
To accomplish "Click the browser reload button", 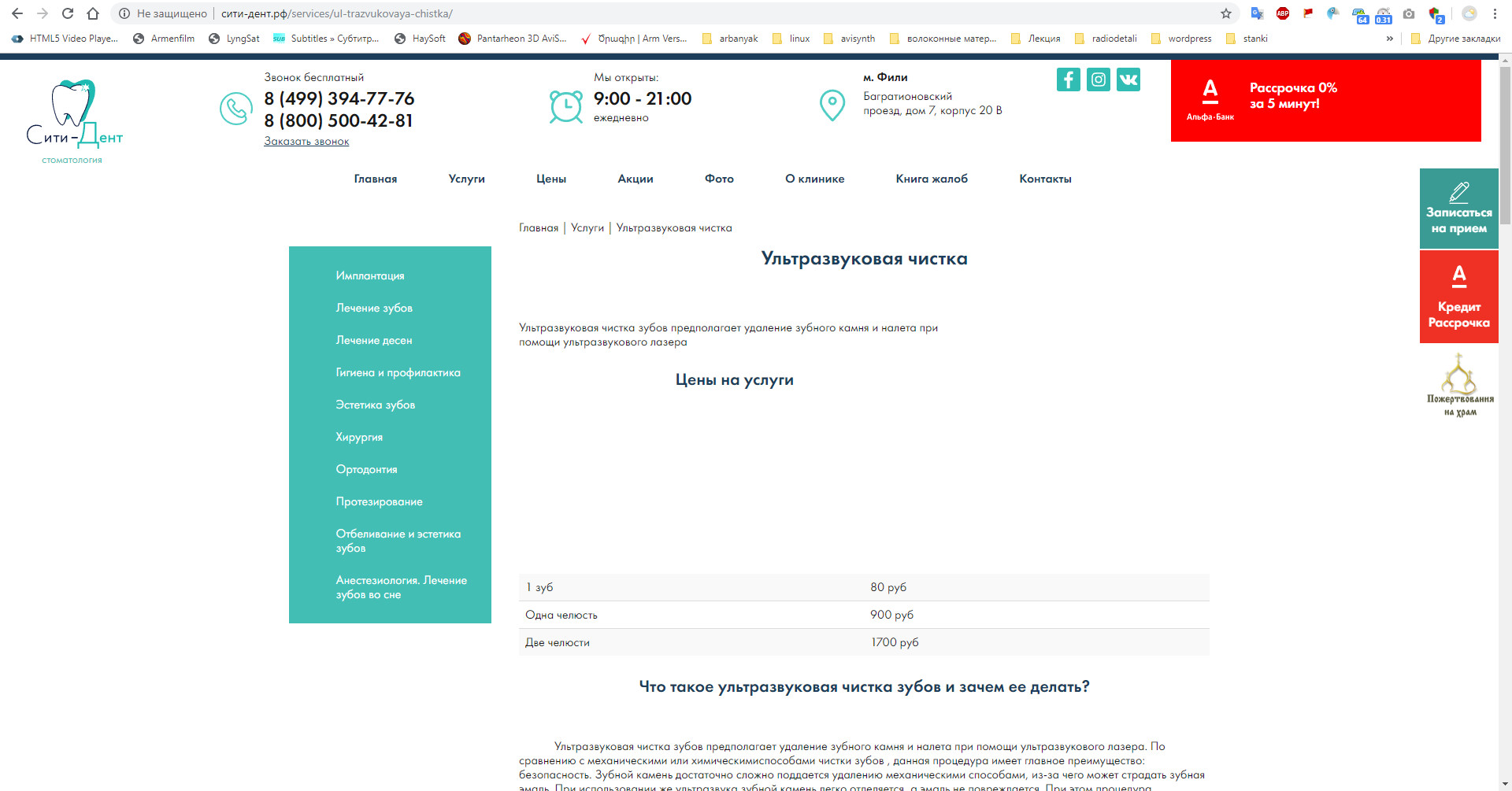I will click(68, 13).
